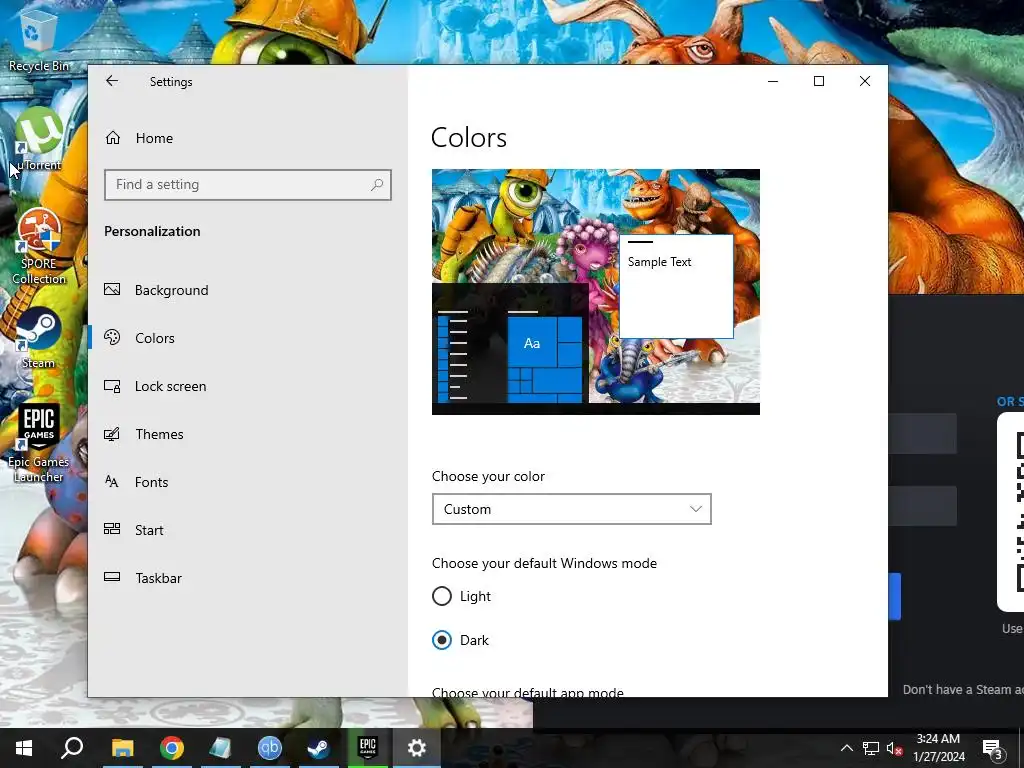This screenshot has width=1024, height=768.
Task: Select uTorrent desktop shortcut
Action: click(x=39, y=138)
